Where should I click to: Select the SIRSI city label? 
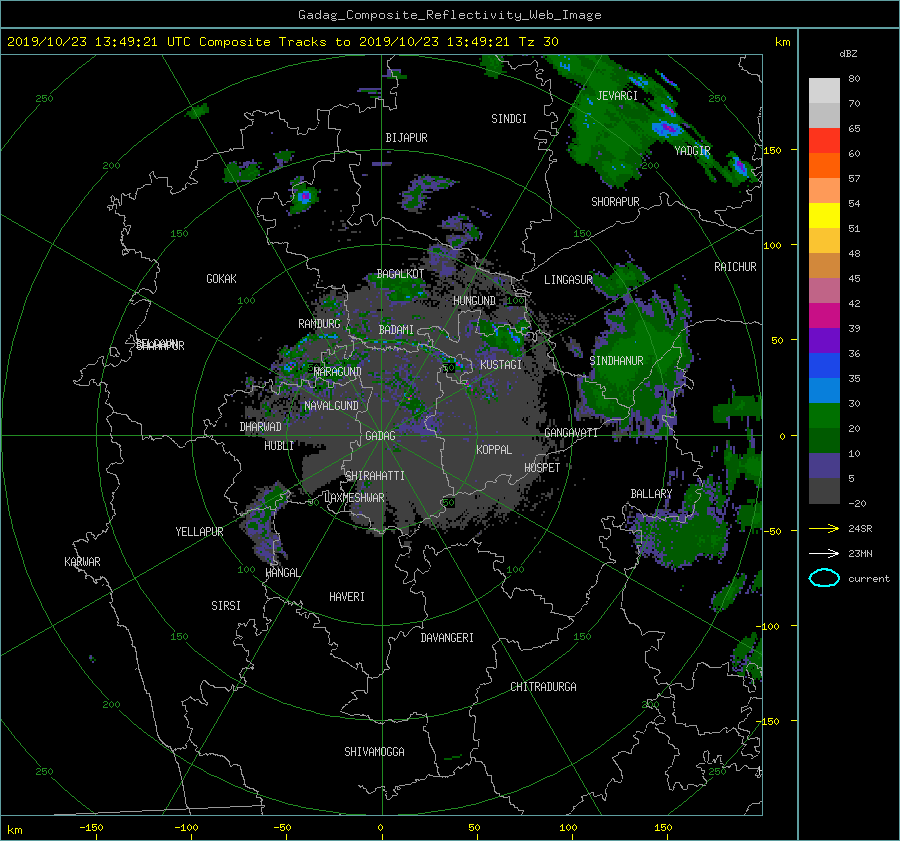pyautogui.click(x=226, y=606)
